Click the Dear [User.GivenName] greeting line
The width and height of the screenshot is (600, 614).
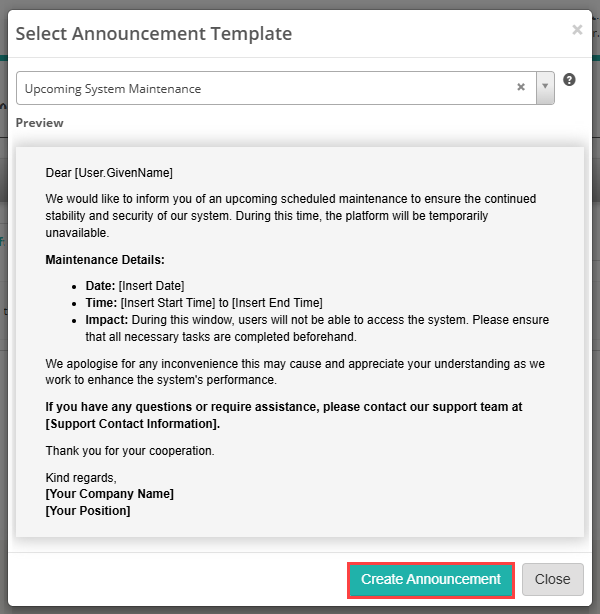(x=110, y=173)
